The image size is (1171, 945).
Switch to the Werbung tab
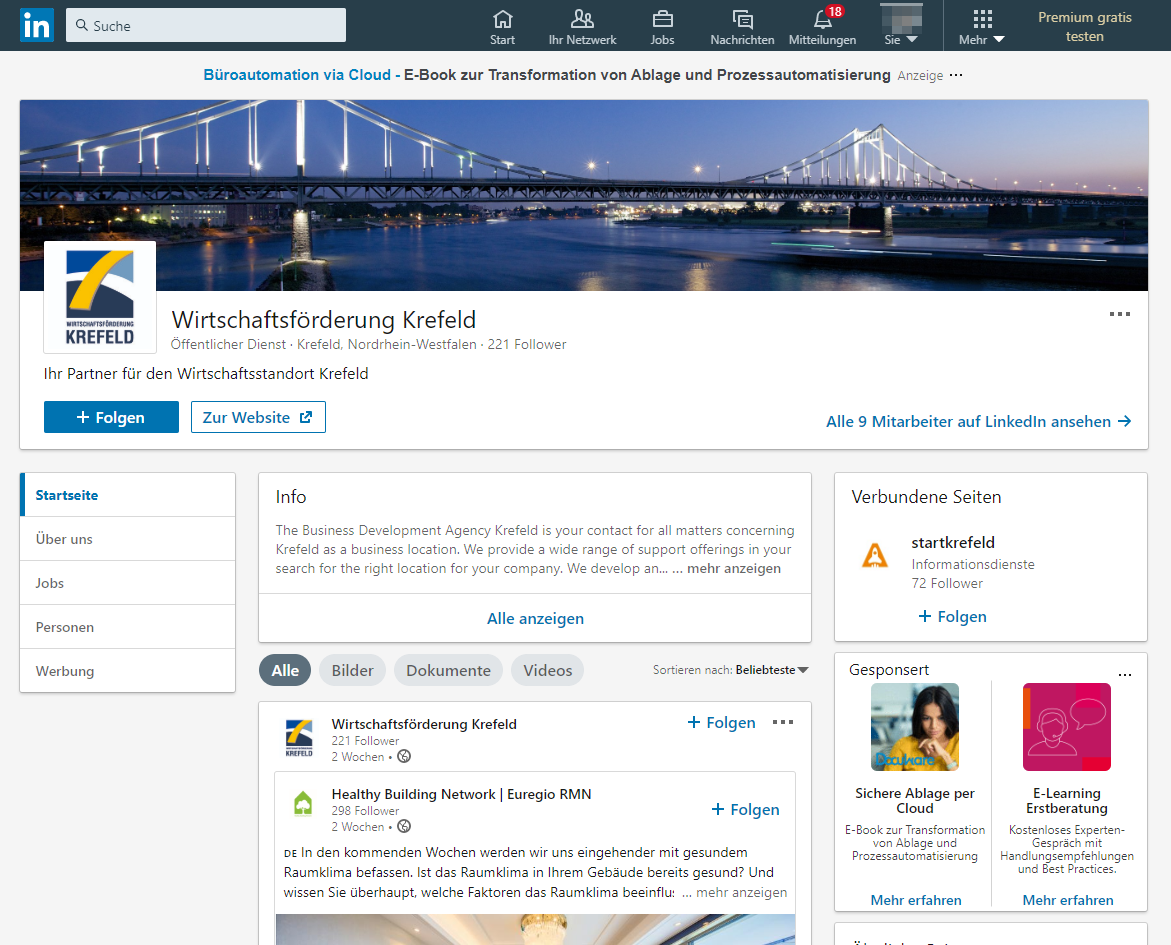[128, 671]
